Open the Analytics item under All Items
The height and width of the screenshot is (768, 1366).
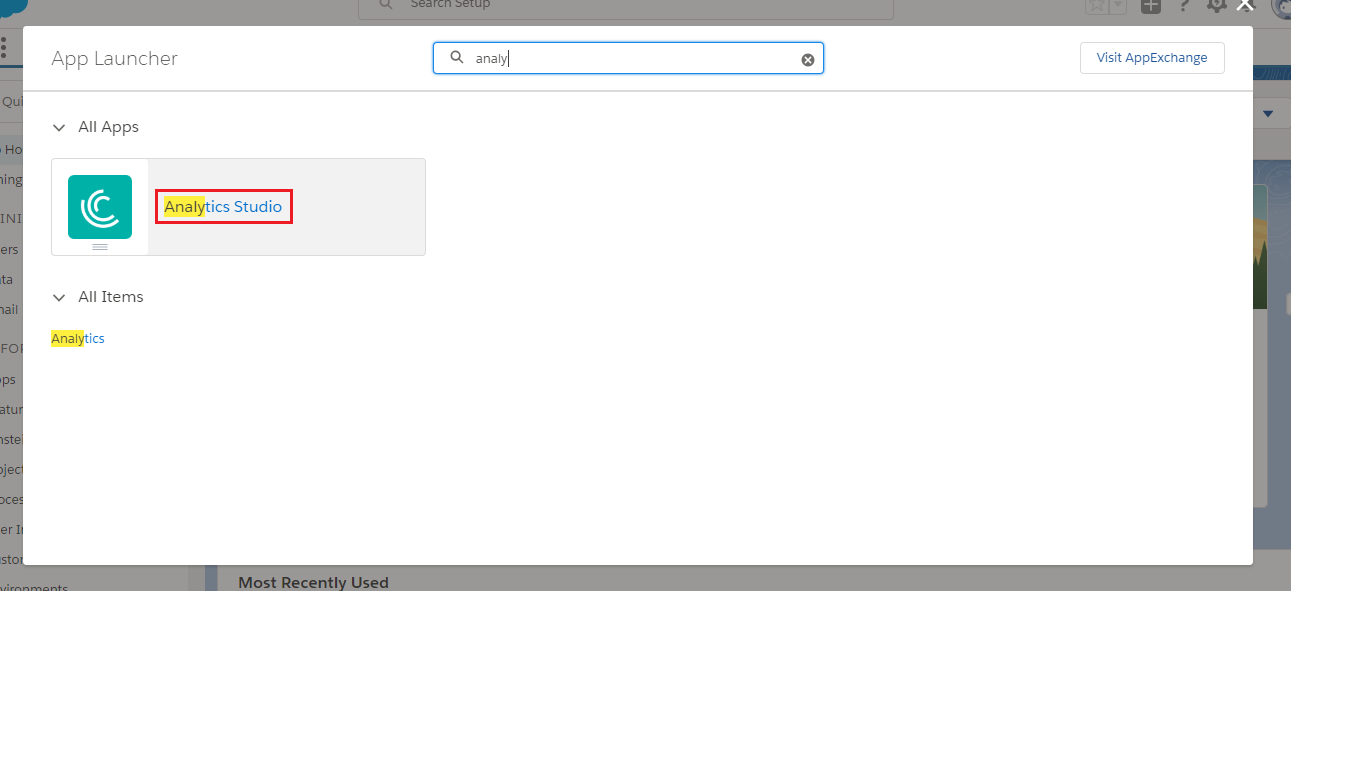click(x=78, y=339)
